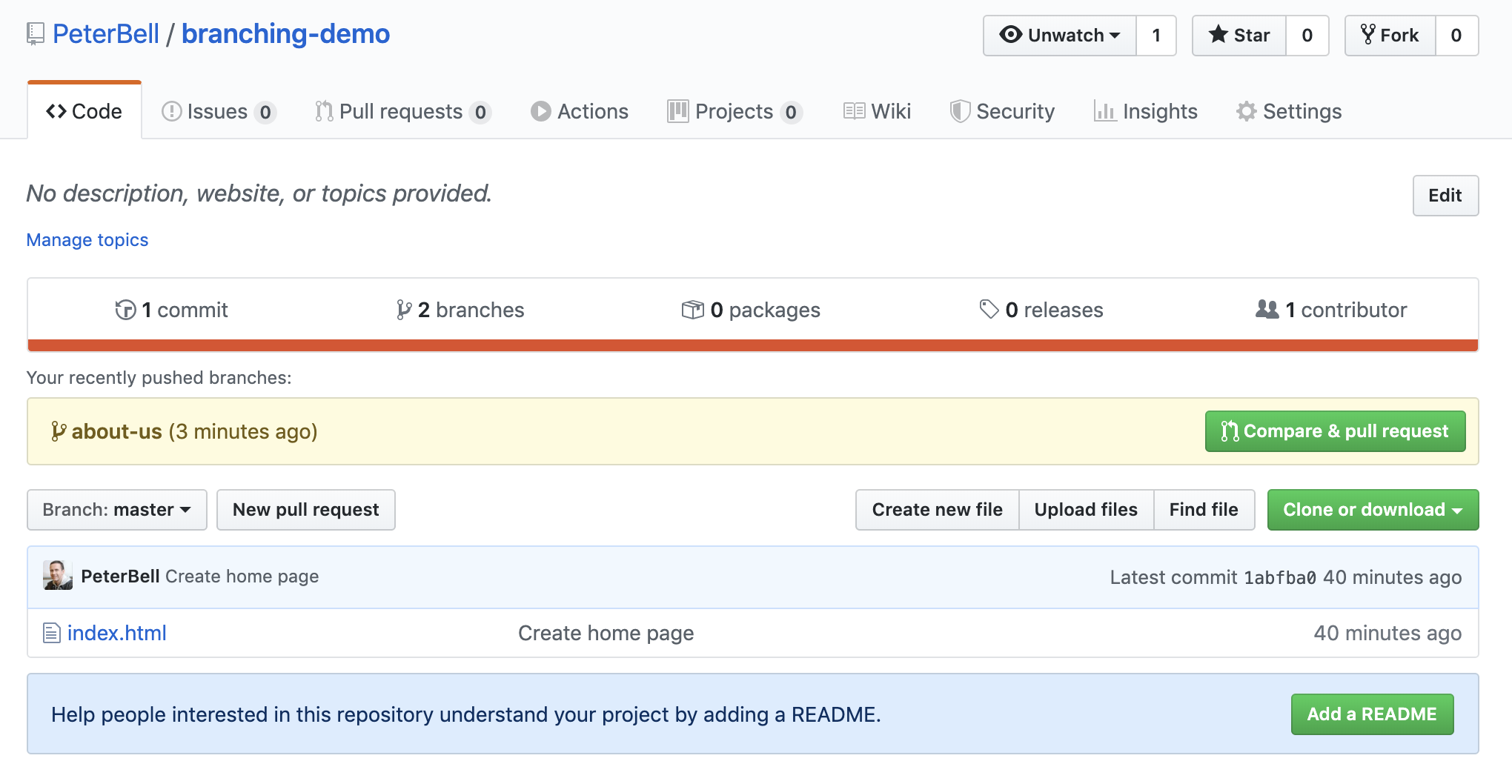Click the Settings gear icon
The image size is (1512, 784).
click(1247, 111)
